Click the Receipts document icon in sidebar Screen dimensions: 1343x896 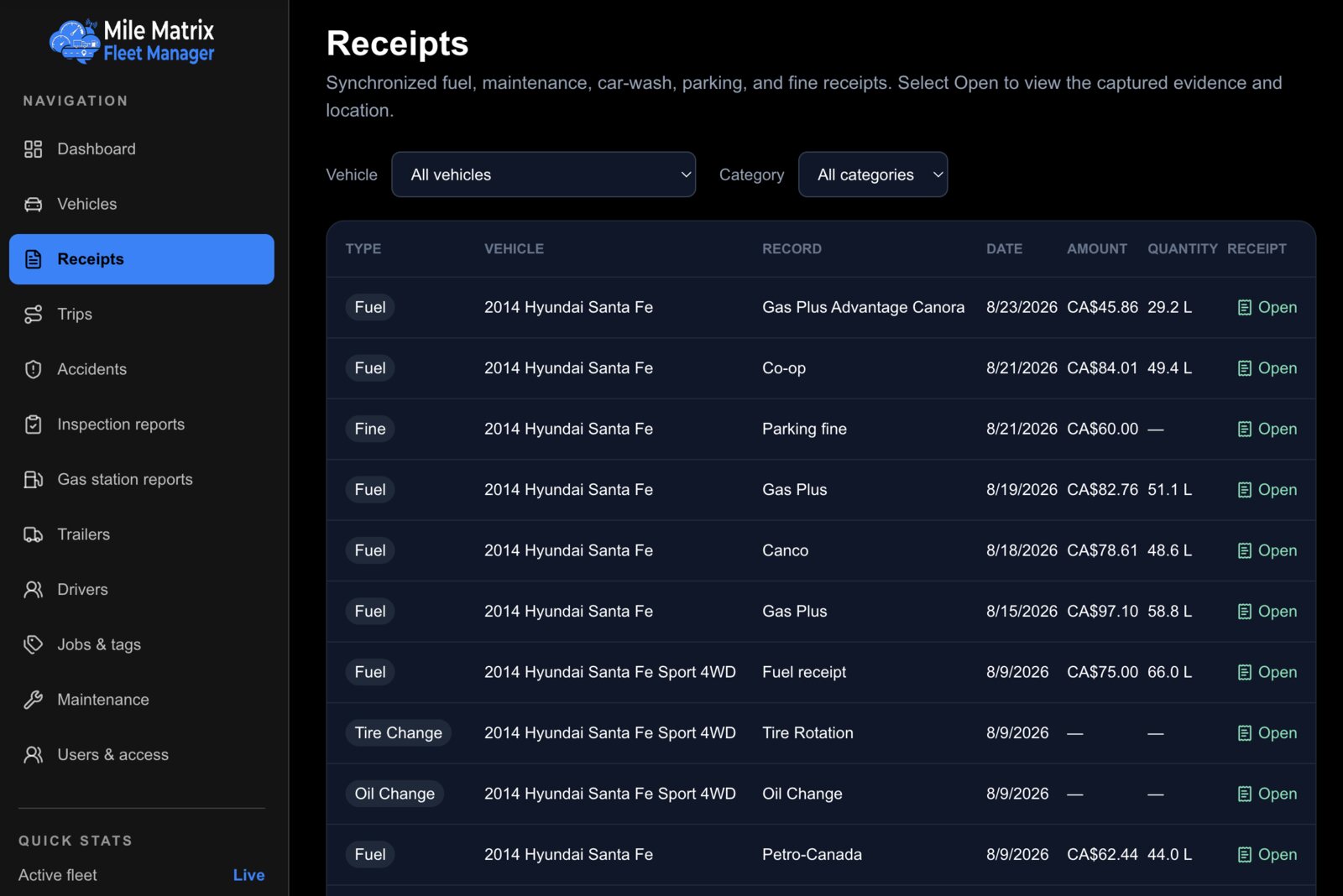(33, 259)
